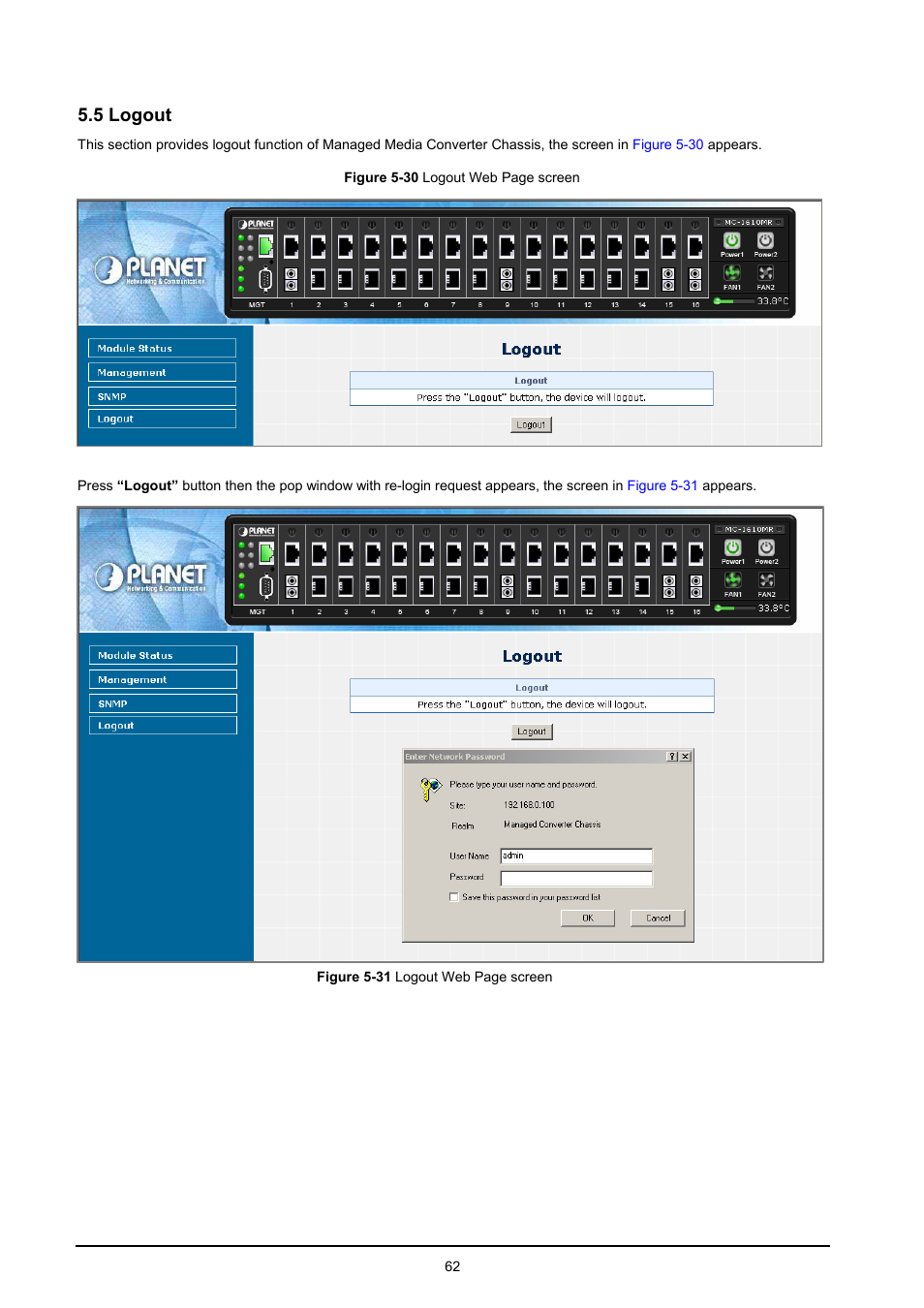
Task: Click FAN2 fan icon in Figure 5-30 chassis
Action: (765, 273)
